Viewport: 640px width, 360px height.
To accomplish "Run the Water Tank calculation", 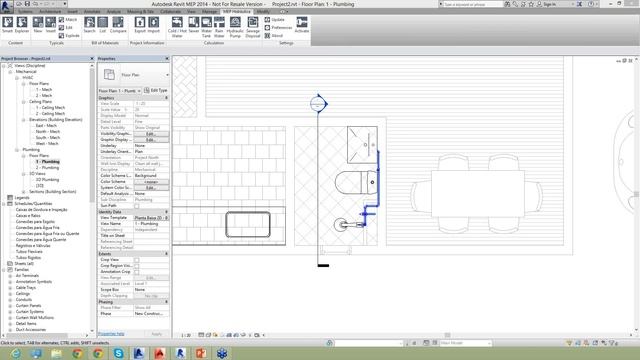I will (207, 27).
